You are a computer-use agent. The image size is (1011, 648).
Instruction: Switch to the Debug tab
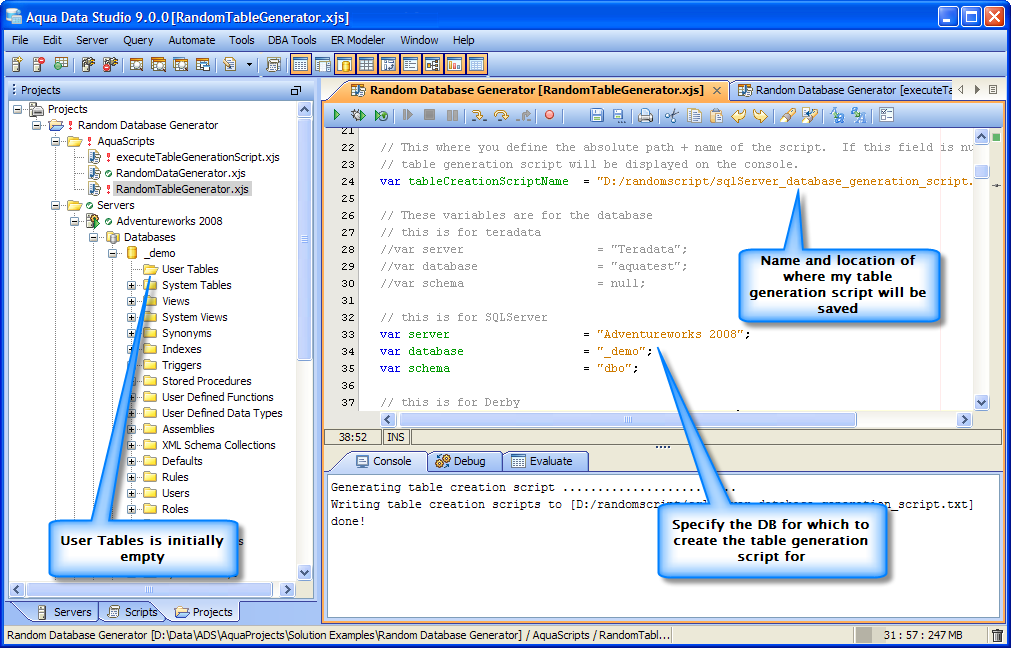[x=462, y=461]
